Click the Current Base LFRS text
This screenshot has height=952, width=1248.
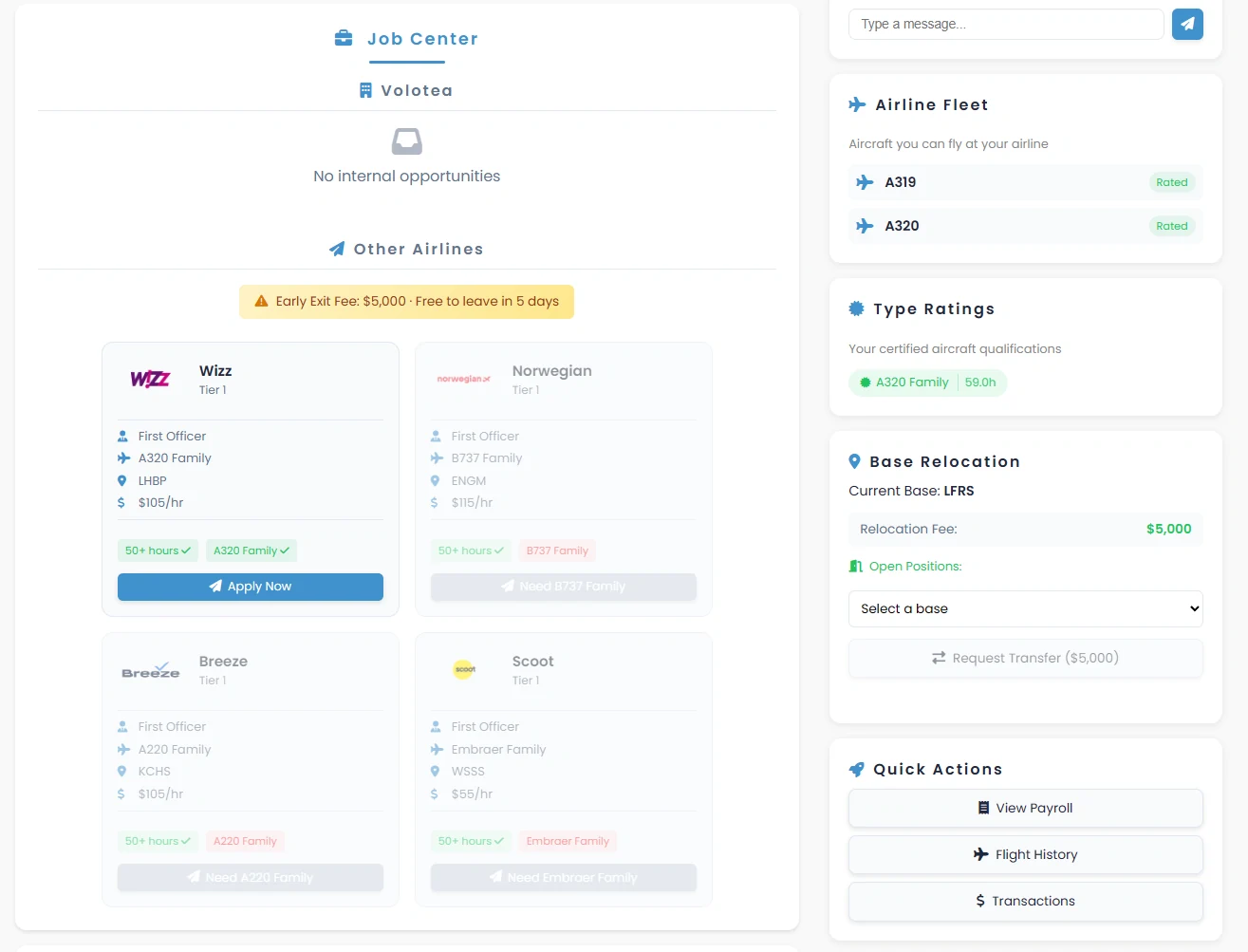coord(911,492)
